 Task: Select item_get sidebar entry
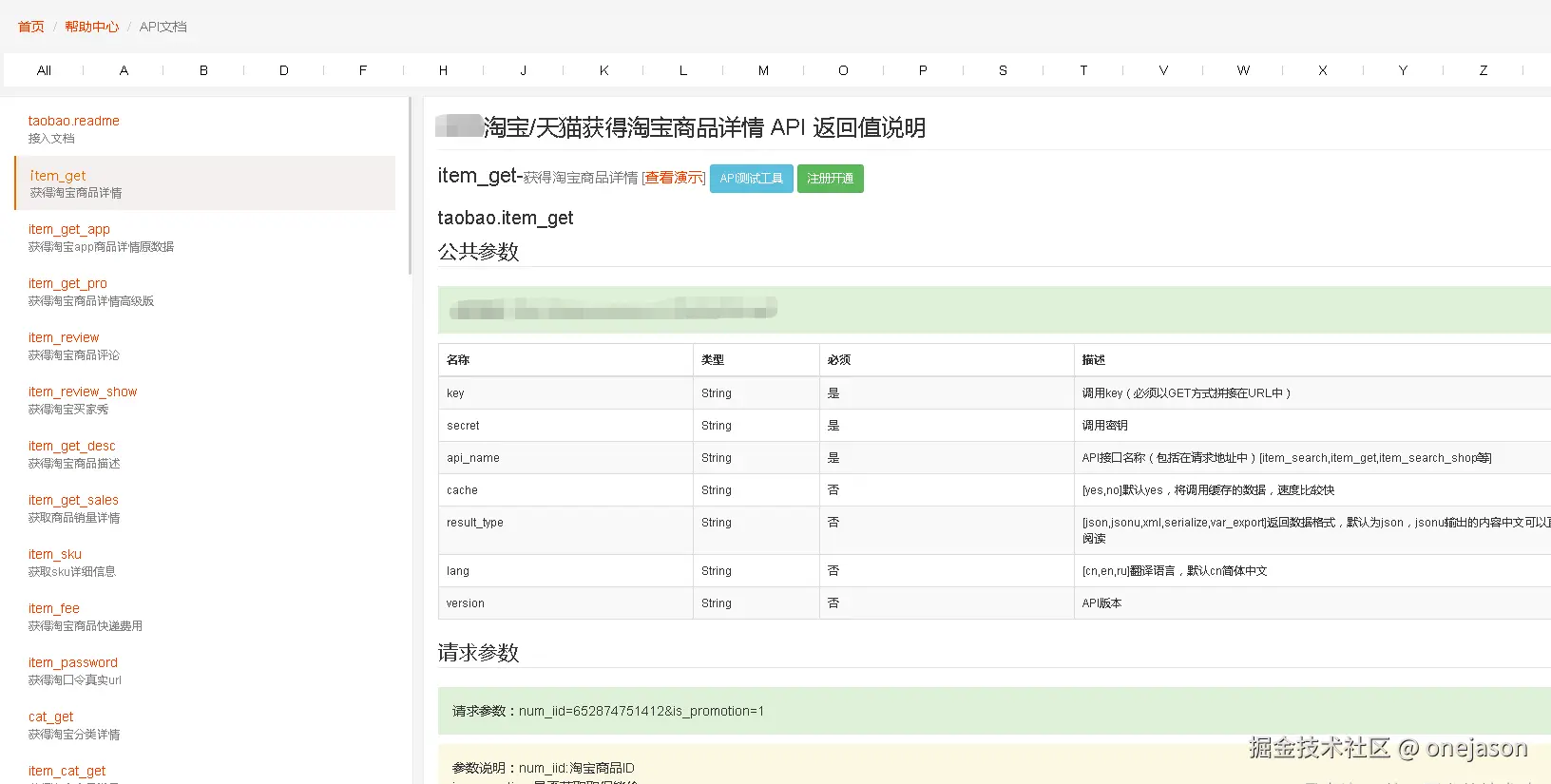[205, 183]
